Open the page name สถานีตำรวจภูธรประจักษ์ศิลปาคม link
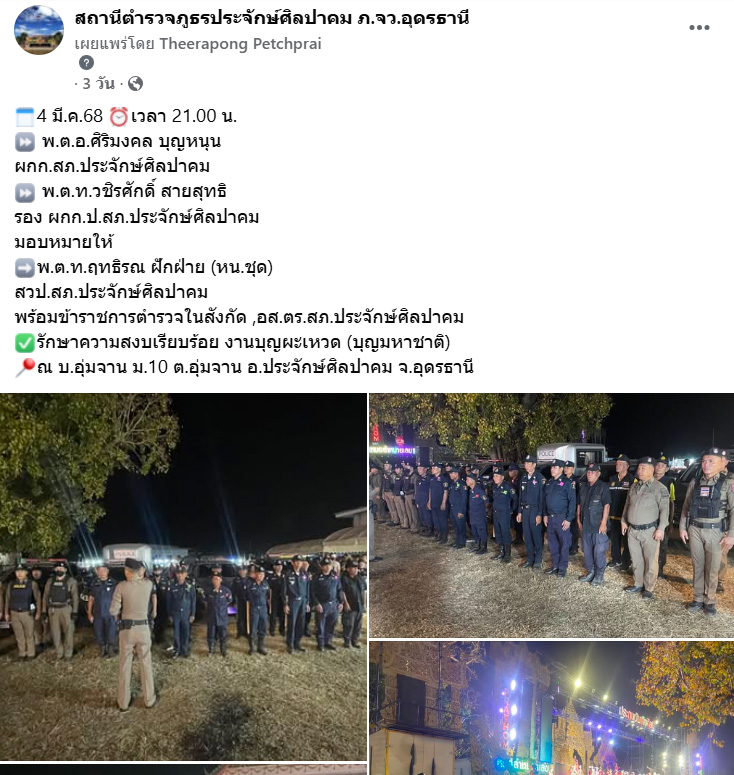This screenshot has width=734, height=775. [x=272, y=18]
